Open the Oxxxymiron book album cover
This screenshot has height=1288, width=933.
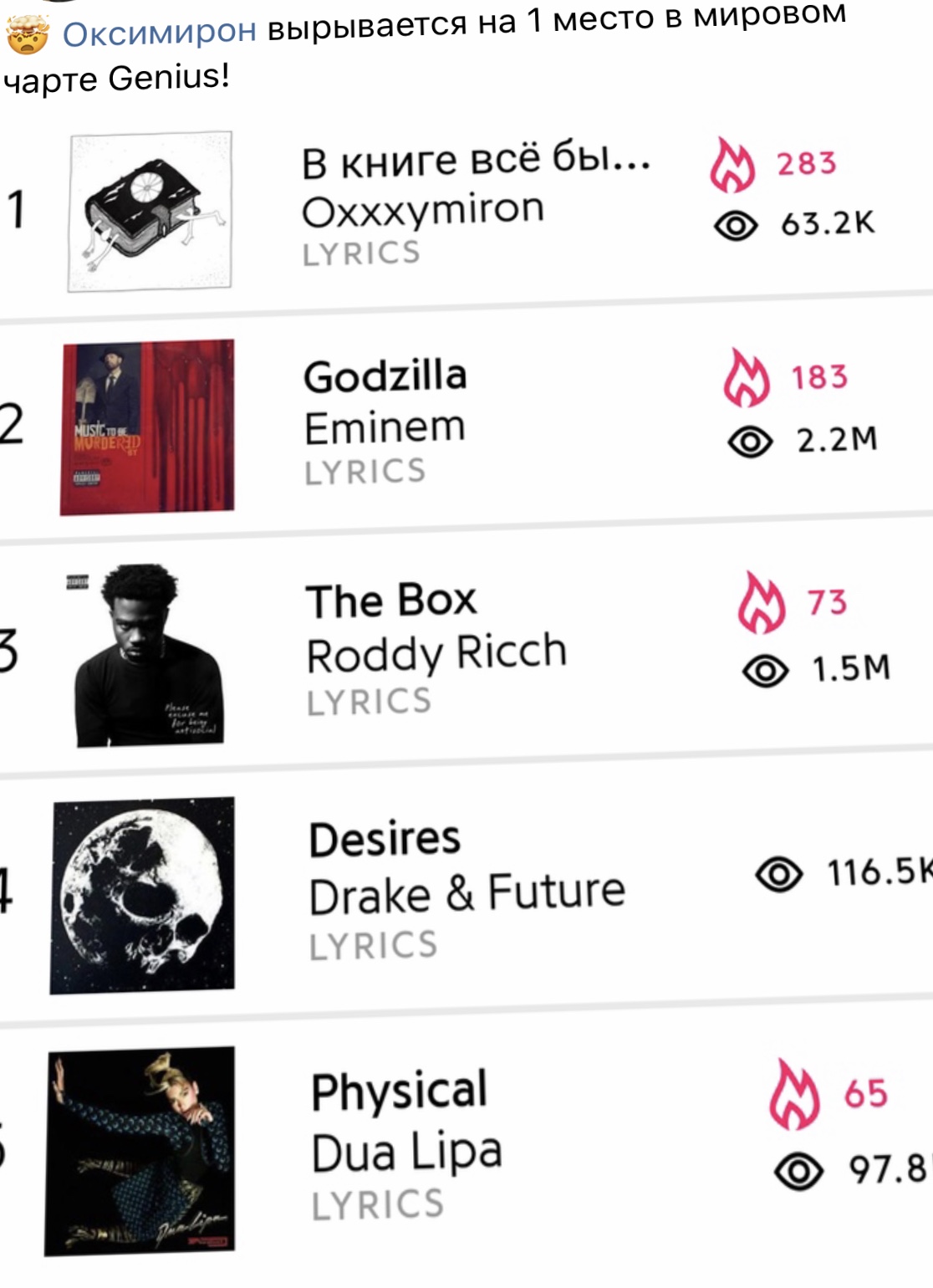(150, 212)
